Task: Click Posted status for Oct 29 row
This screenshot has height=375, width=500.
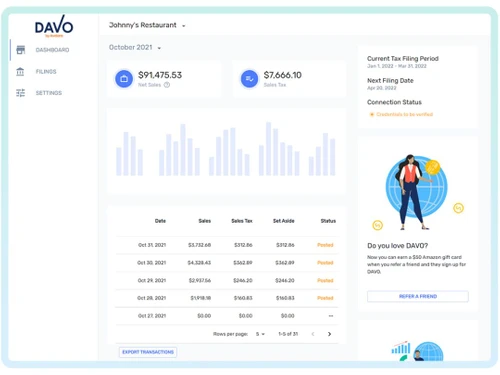Action: click(325, 280)
